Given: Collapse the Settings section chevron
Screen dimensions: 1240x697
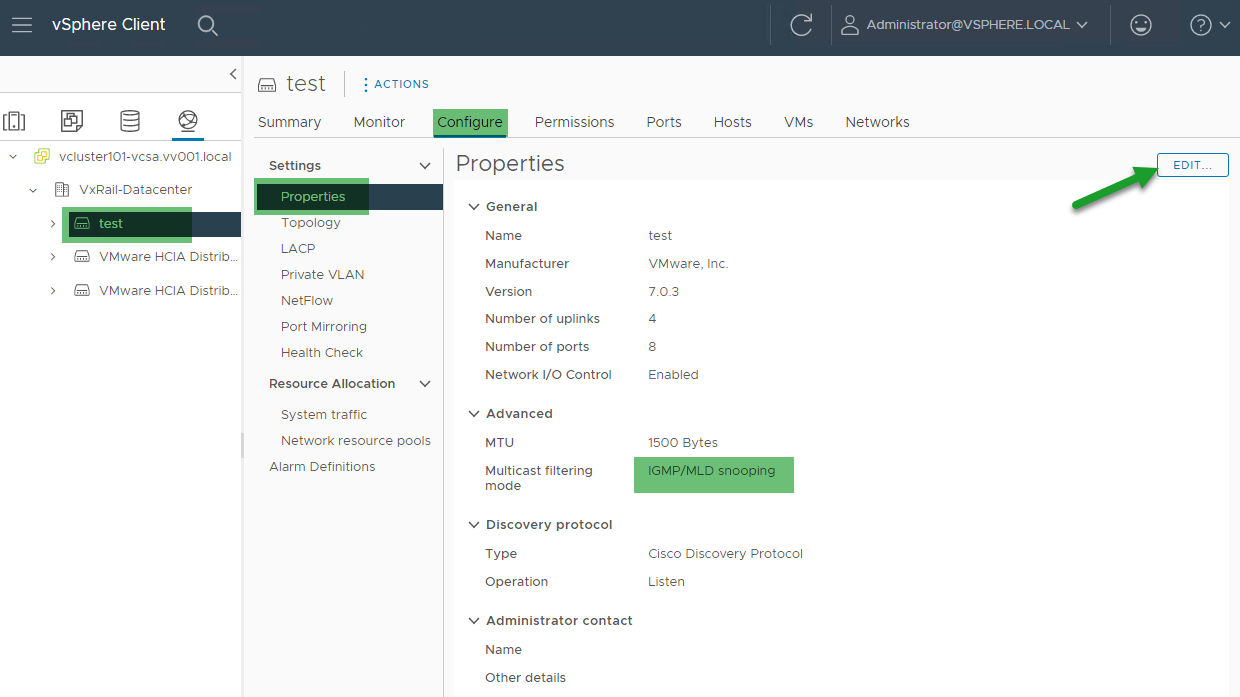Looking at the screenshot, I should (x=425, y=166).
